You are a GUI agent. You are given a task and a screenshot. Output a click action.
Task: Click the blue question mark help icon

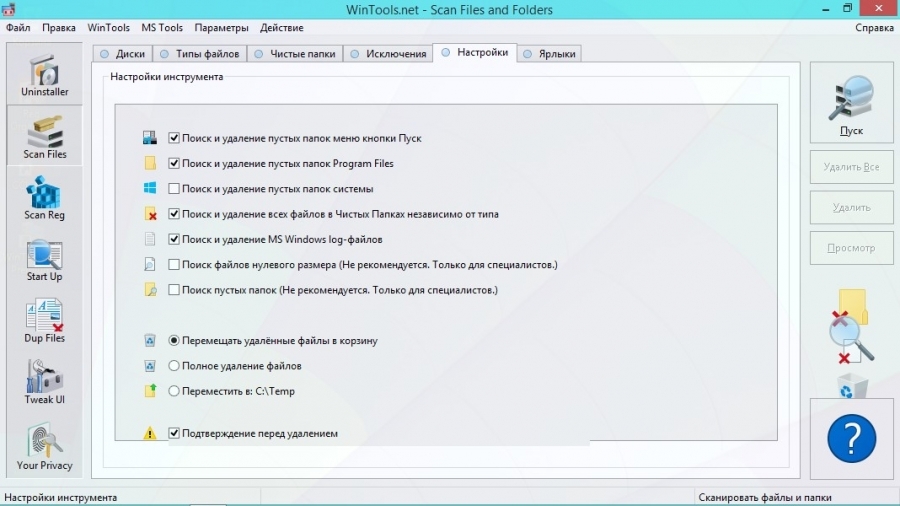(851, 438)
